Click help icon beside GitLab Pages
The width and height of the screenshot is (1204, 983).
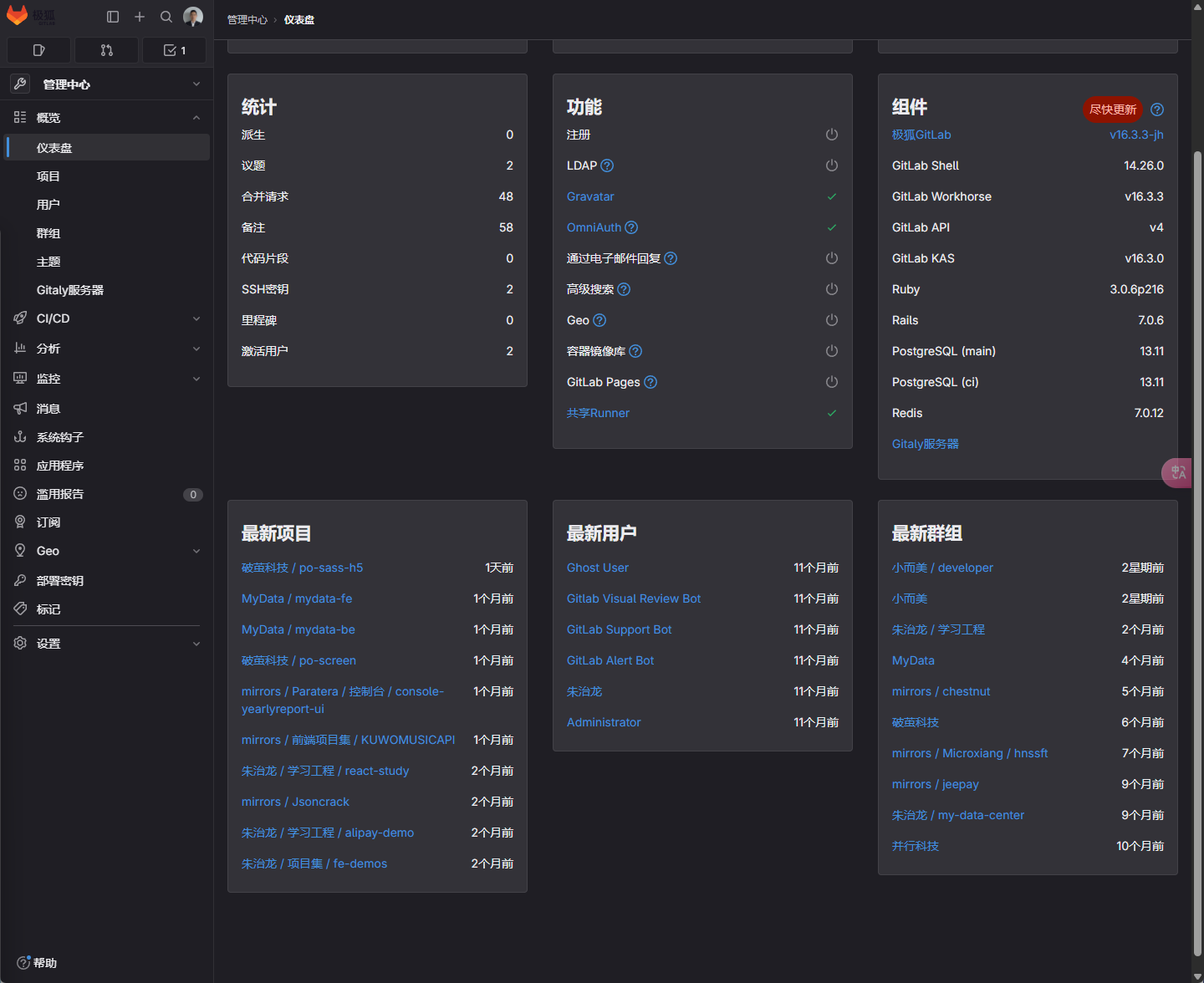coord(650,382)
